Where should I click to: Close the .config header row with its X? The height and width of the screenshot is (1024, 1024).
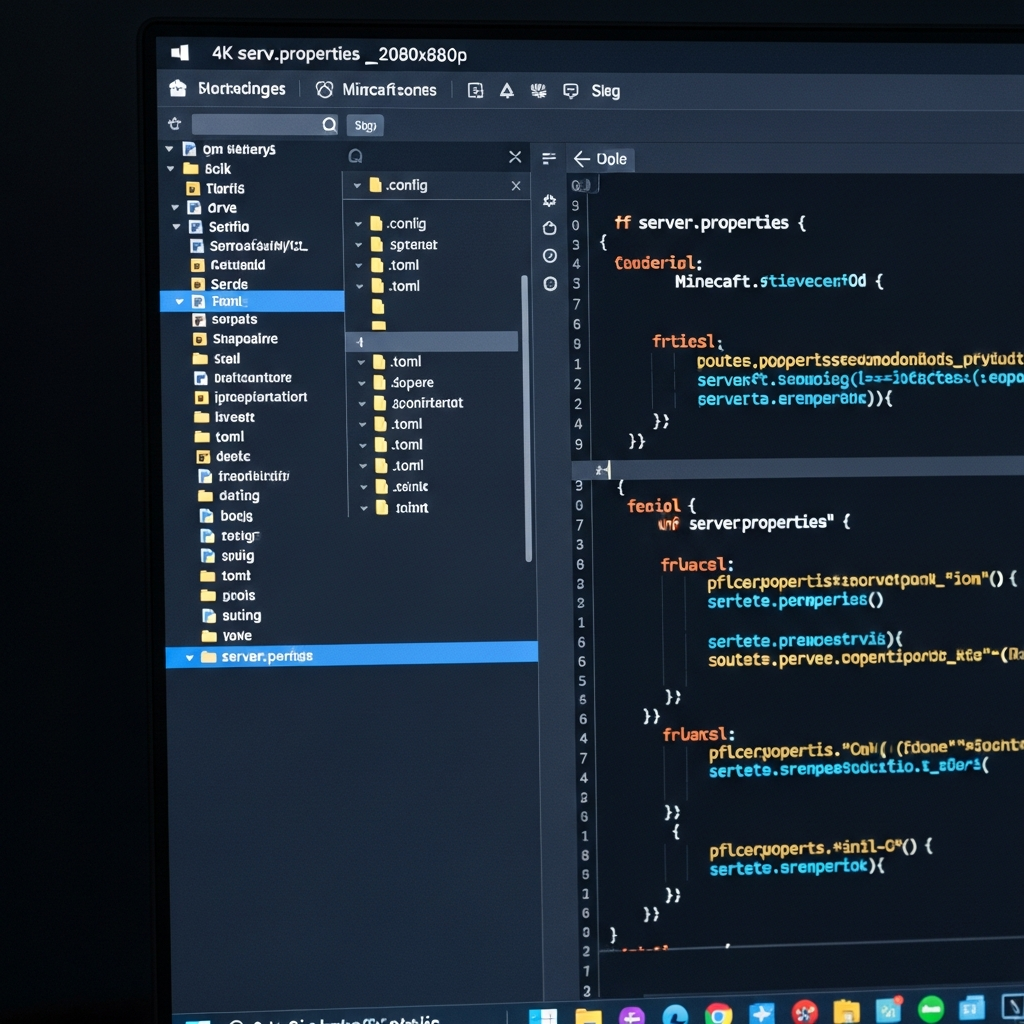pyautogui.click(x=516, y=185)
